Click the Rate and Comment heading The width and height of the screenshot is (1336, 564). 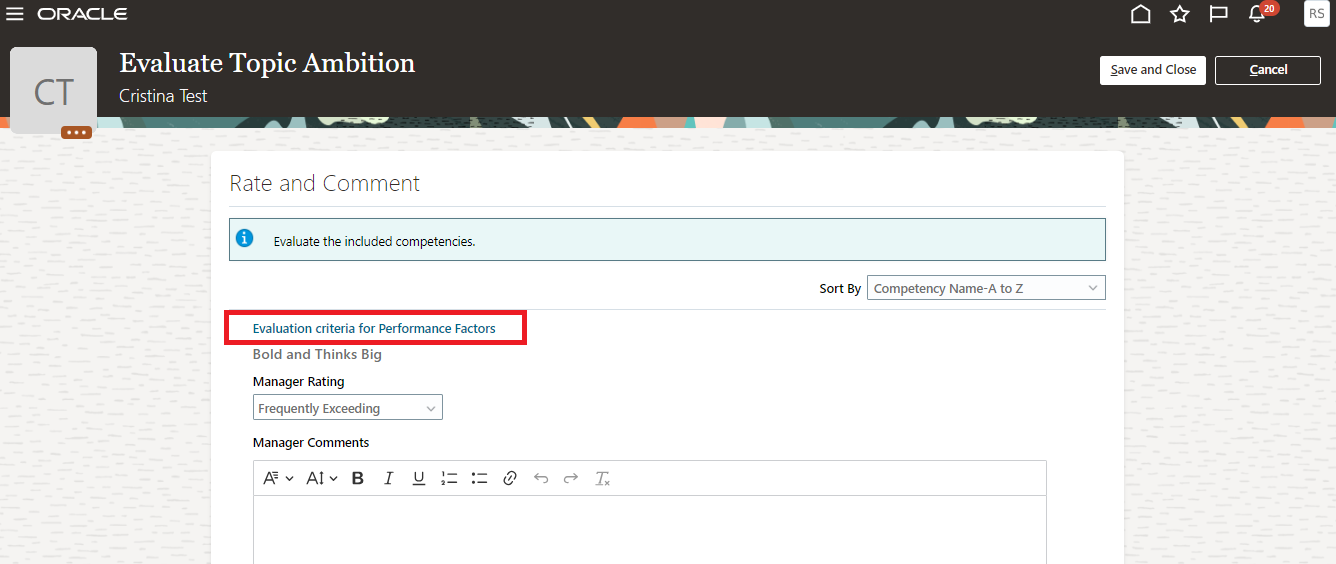(325, 183)
